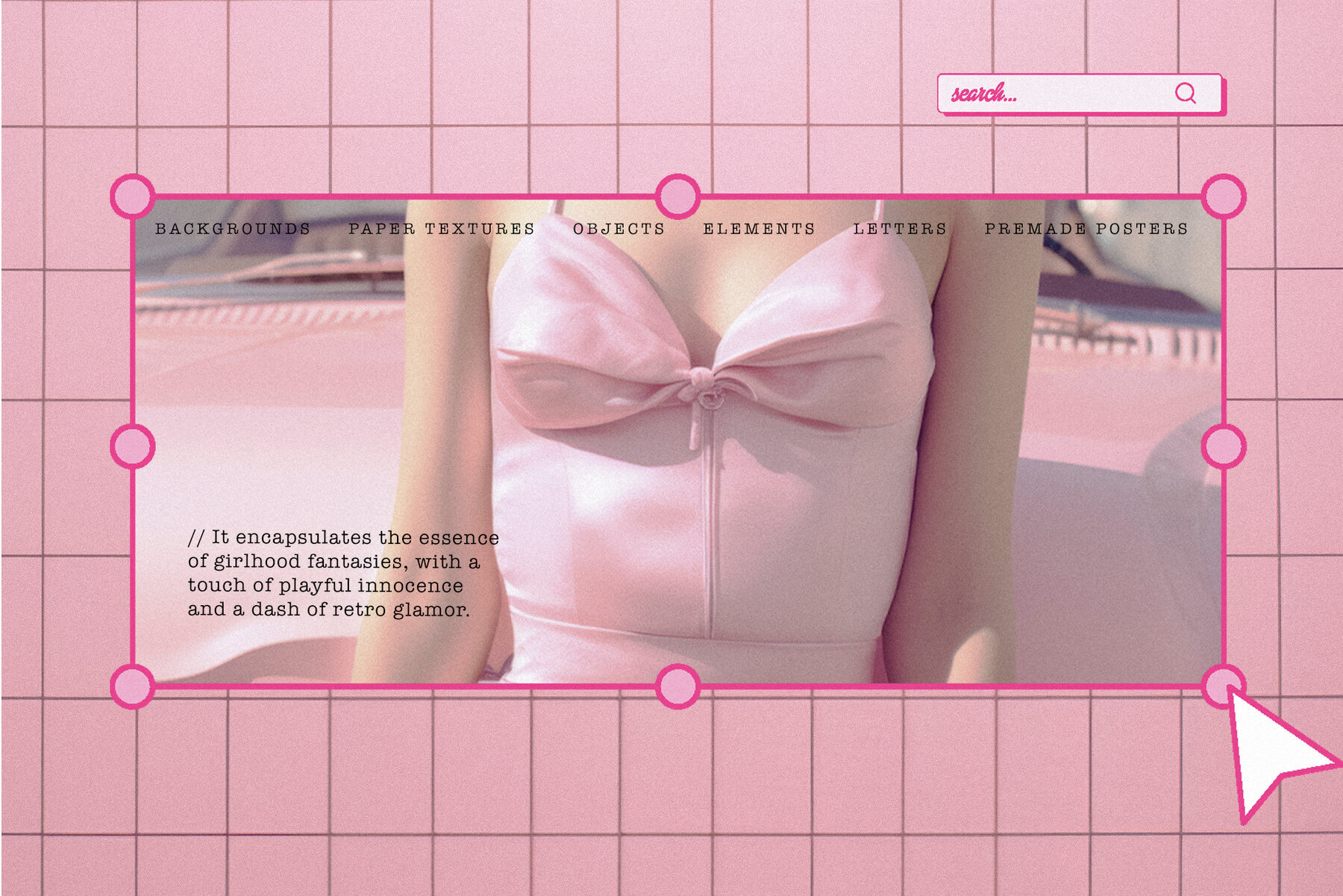Click the magnifying glass search icon
The image size is (1343, 896).
(x=1184, y=93)
